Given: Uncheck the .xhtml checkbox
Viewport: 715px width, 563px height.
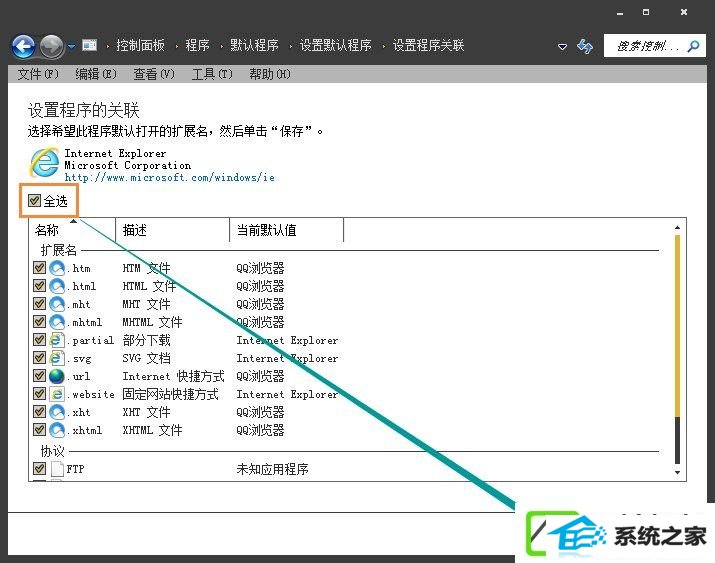Looking at the screenshot, I should [39, 429].
